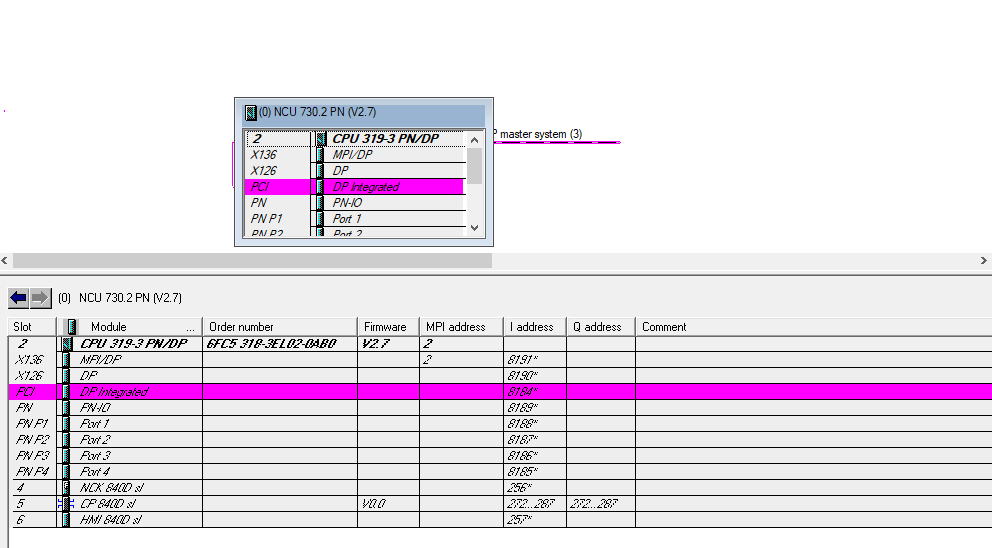Screen dimensions: 992x548
Task: Click horizontal scrollbar left arrow
Action: [x=5, y=260]
